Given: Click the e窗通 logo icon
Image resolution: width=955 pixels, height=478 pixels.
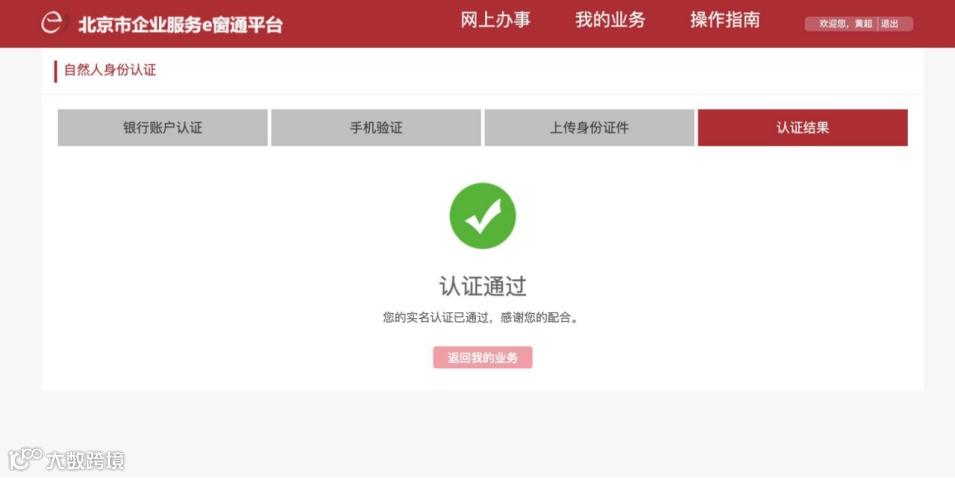Looking at the screenshot, I should click(52, 23).
